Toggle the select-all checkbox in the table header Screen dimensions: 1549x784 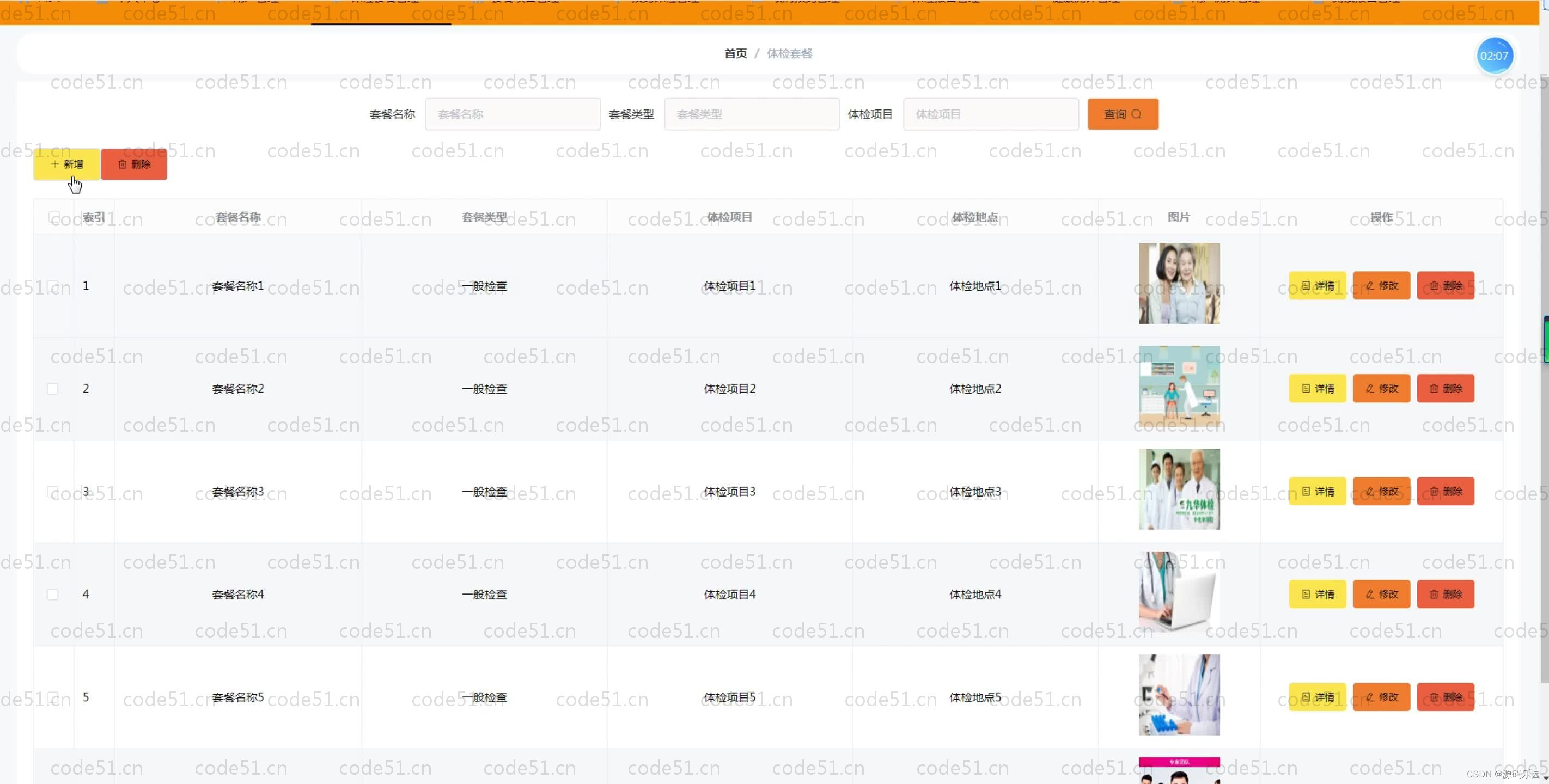click(52, 218)
